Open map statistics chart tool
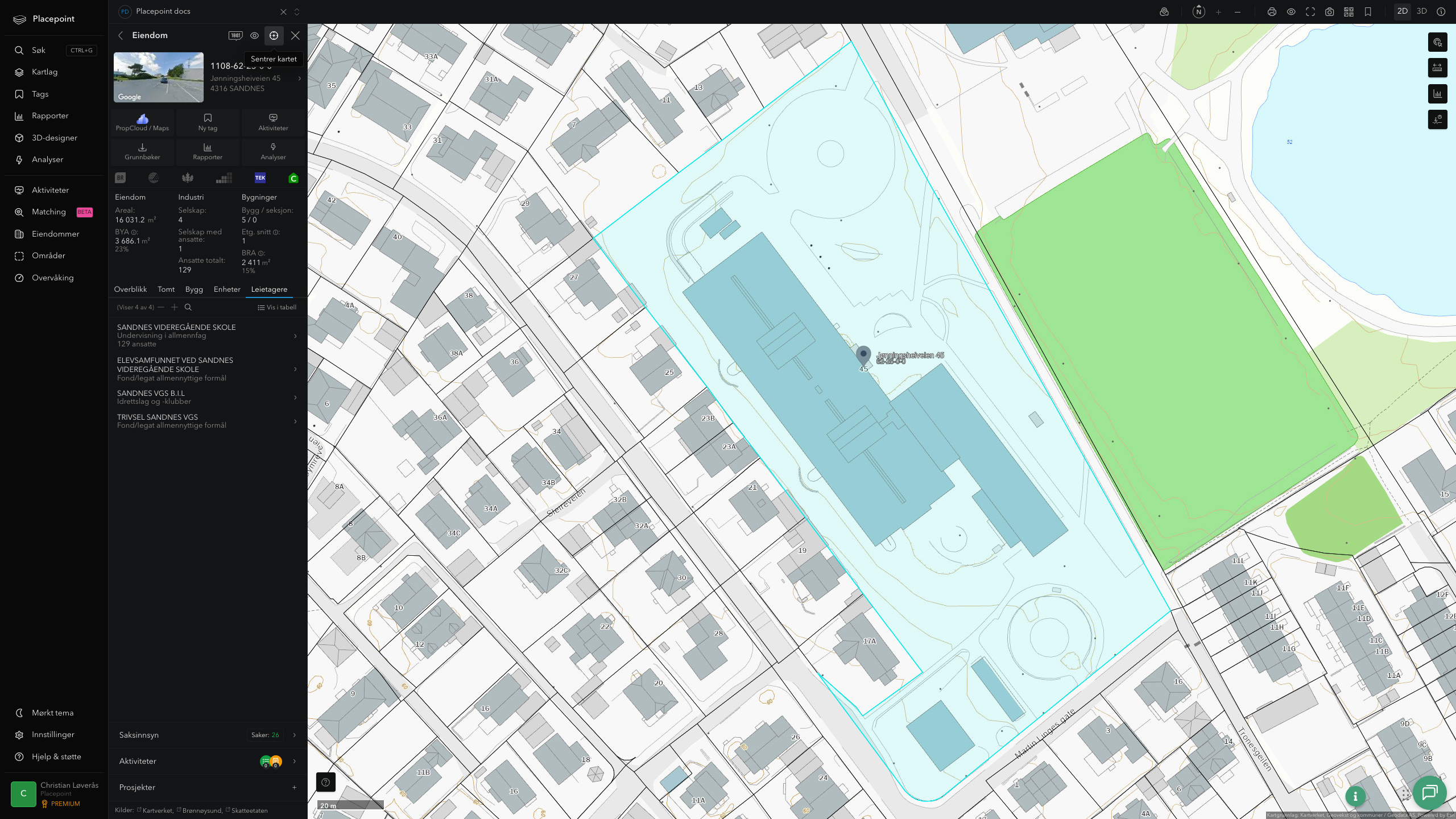 1438,94
